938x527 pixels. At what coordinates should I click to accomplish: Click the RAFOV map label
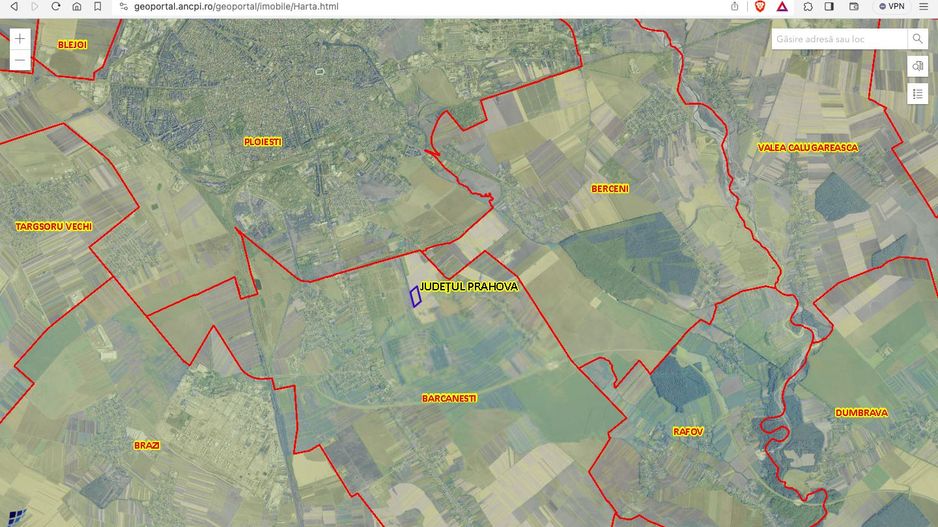688,431
